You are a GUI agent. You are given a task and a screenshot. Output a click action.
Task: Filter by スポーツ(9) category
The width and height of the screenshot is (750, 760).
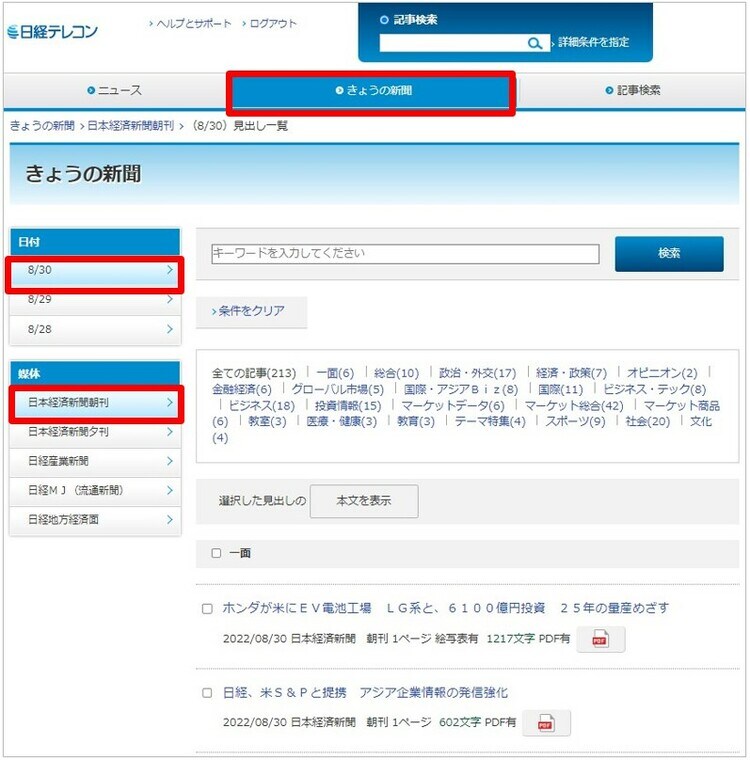[575, 422]
